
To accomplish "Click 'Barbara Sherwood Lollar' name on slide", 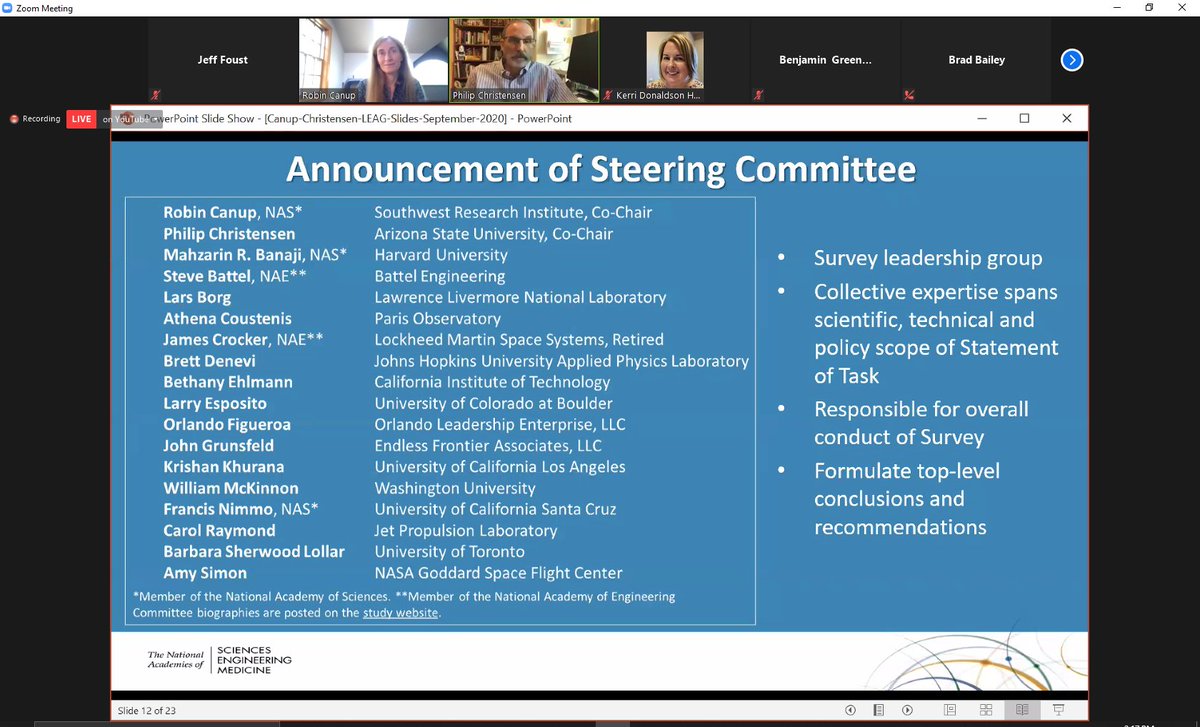I will tap(254, 551).
